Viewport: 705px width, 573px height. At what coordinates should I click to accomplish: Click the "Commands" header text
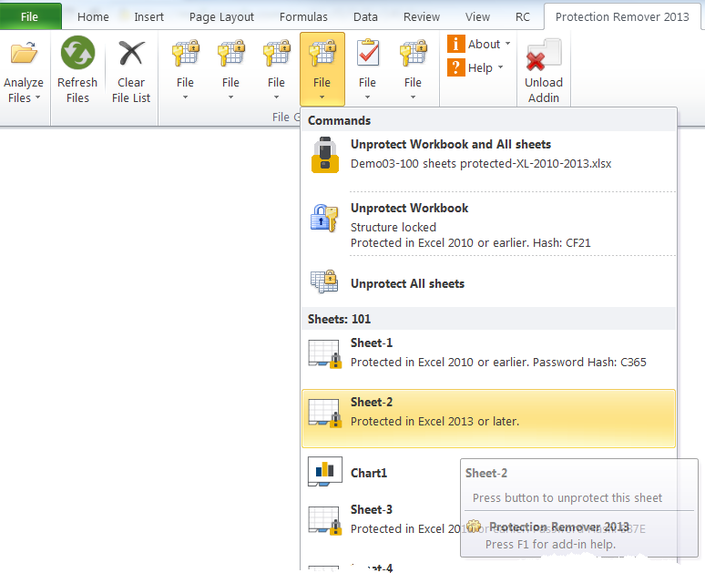339,121
